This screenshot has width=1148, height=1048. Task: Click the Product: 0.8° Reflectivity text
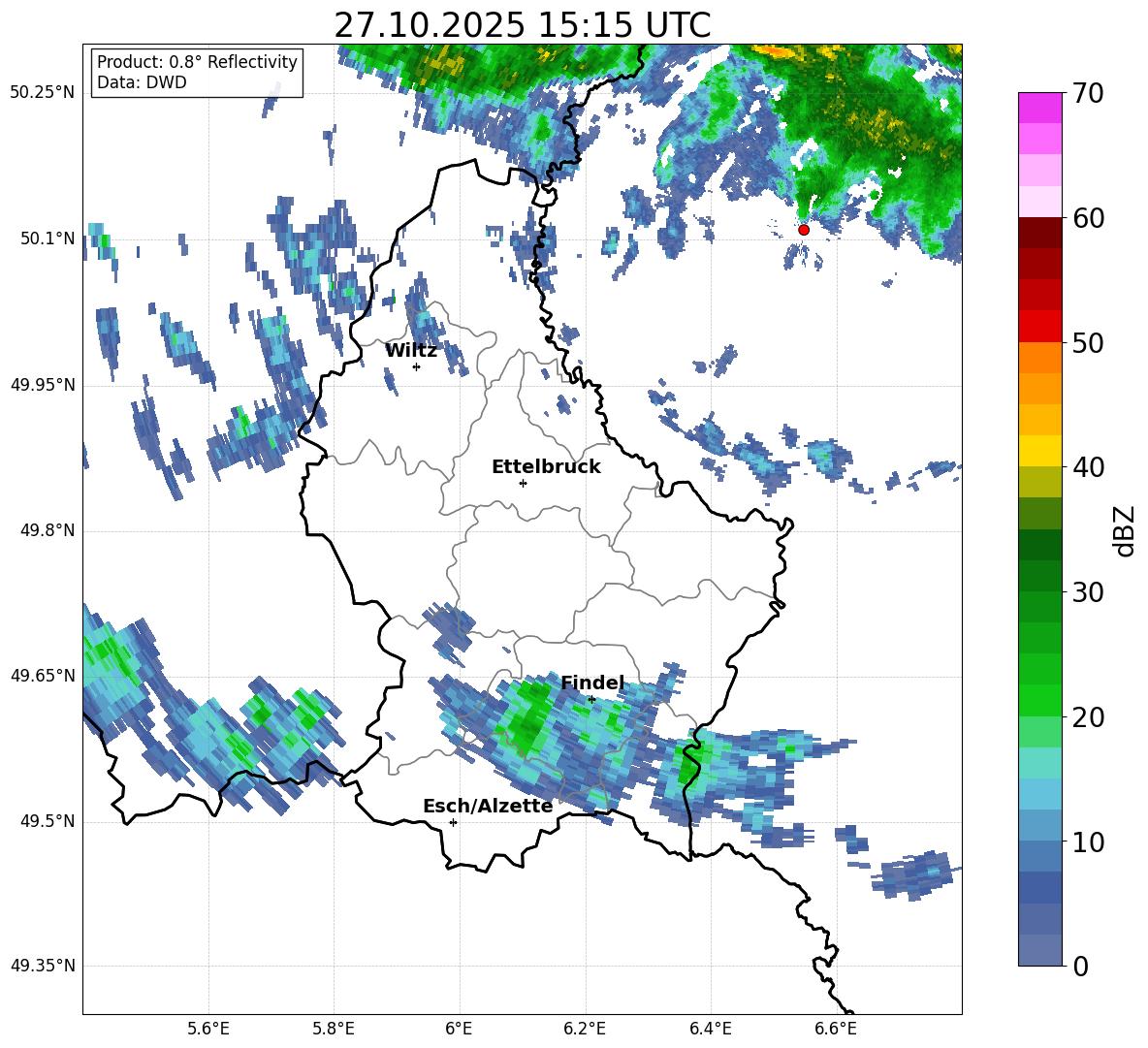[x=197, y=61]
